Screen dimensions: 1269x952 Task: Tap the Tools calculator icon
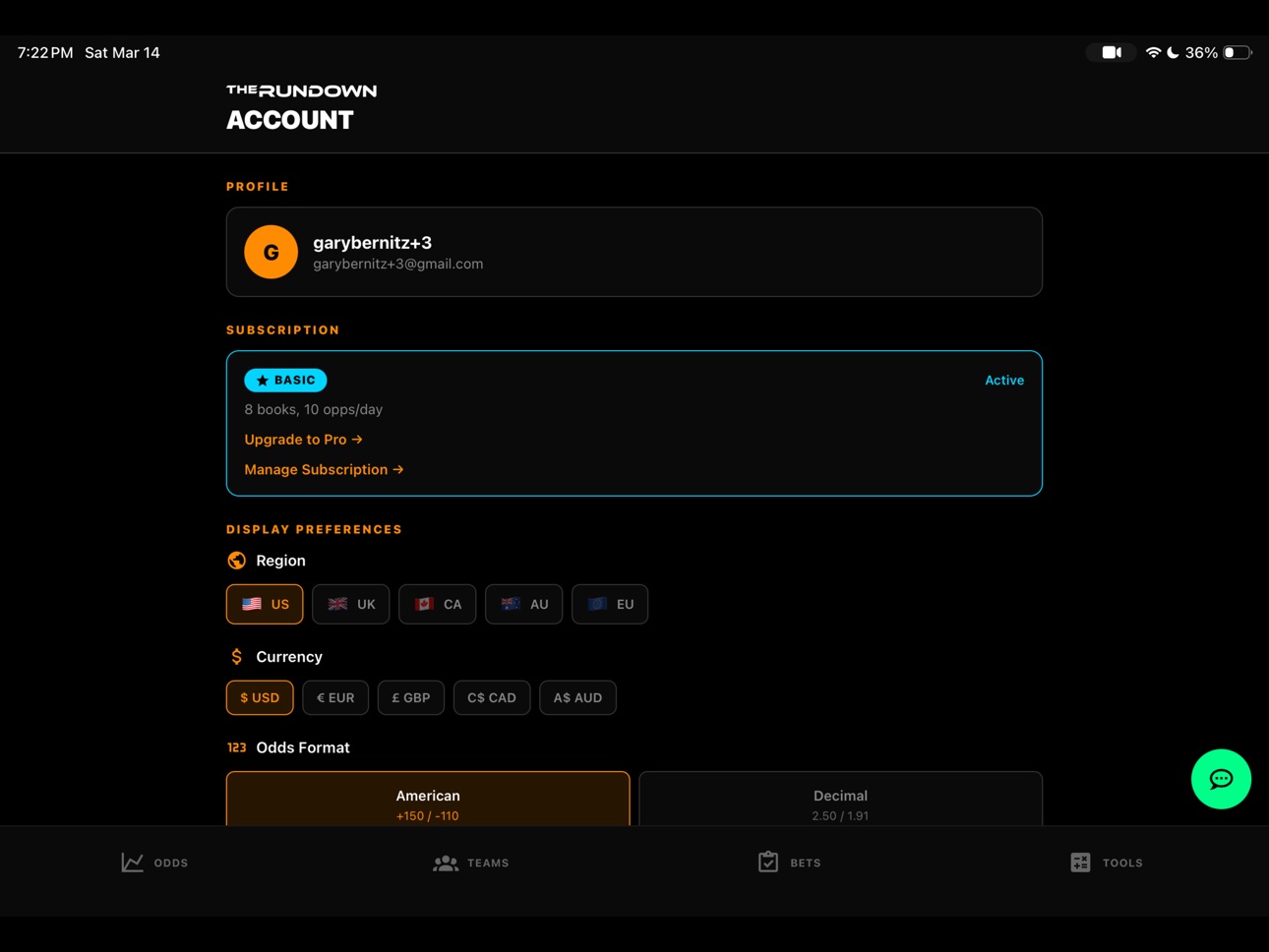[x=1080, y=863]
